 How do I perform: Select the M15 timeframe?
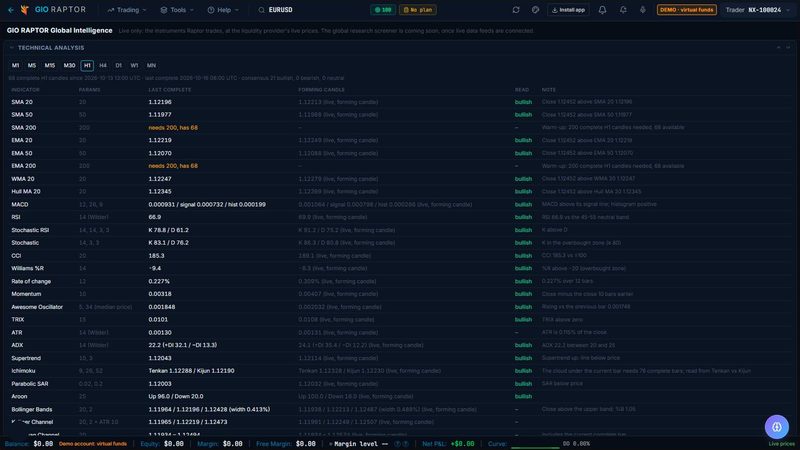(x=49, y=65)
